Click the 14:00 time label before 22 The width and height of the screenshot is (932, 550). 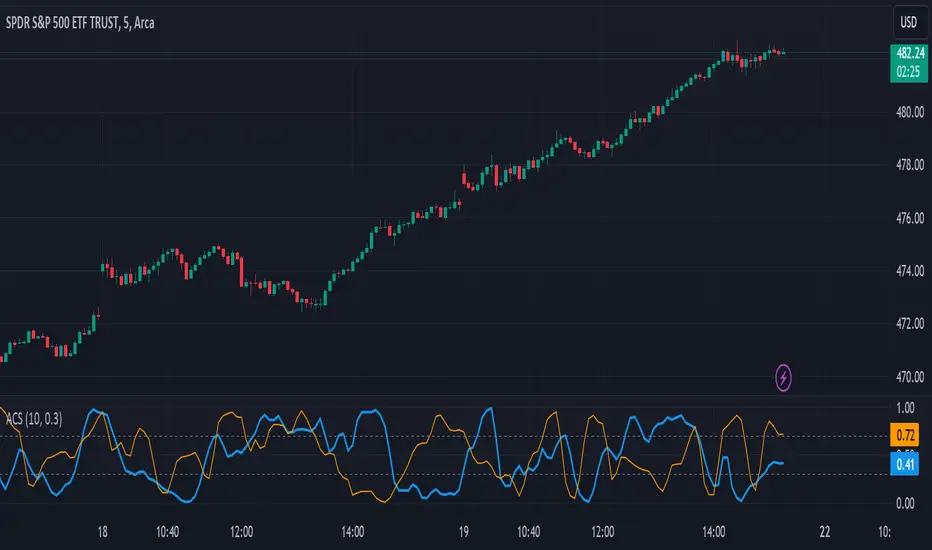coord(713,532)
